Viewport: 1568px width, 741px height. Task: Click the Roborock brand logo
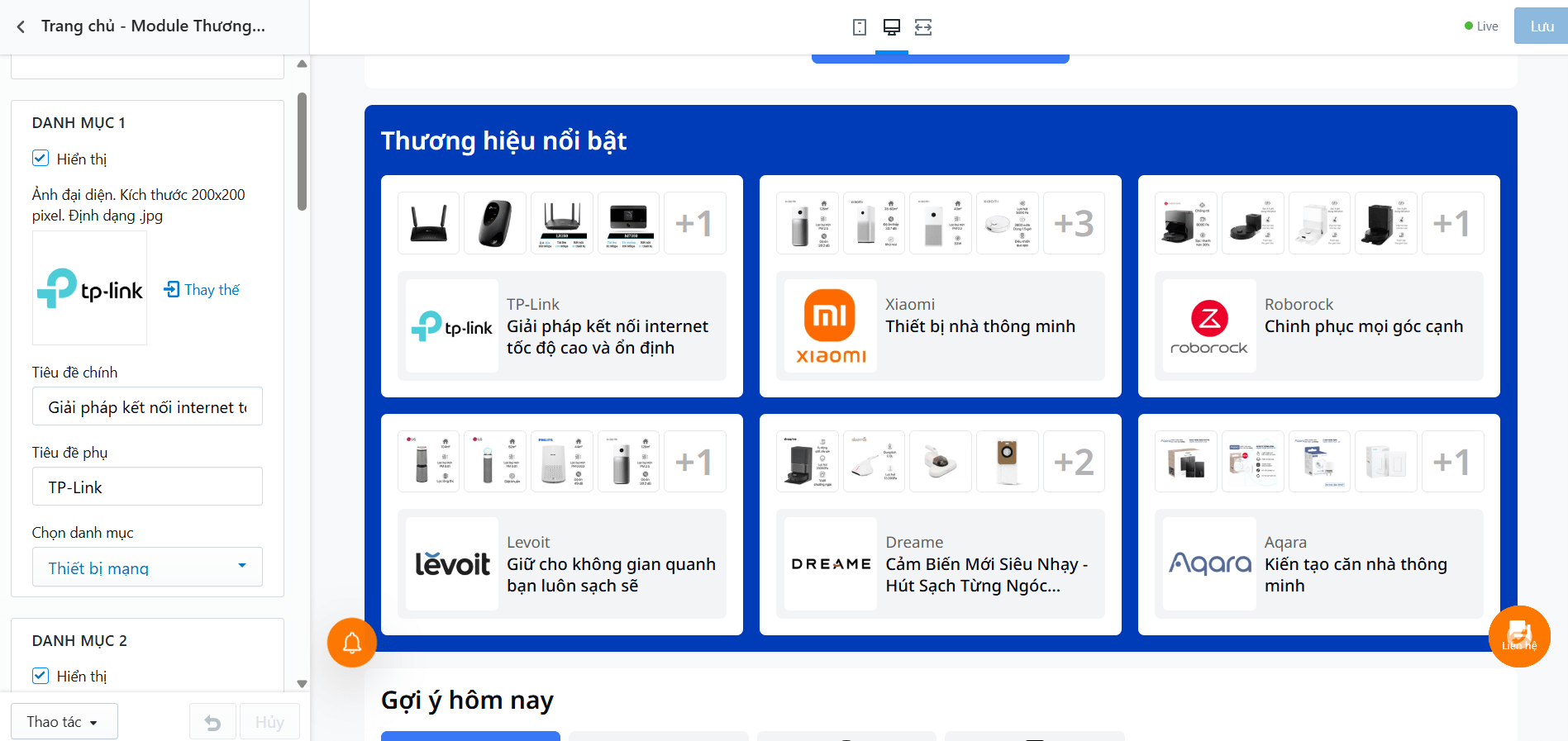pos(1209,325)
